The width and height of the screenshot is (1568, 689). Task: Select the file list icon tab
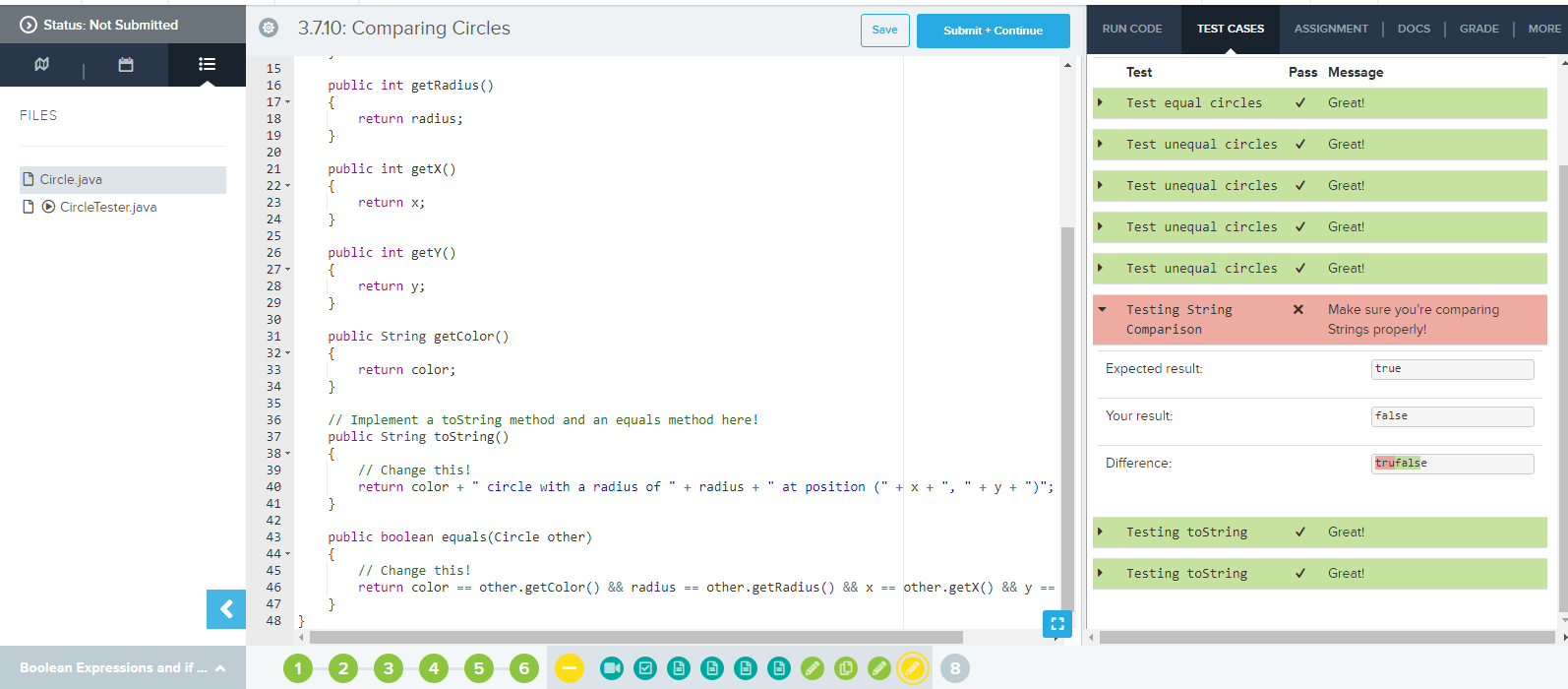coord(207,64)
